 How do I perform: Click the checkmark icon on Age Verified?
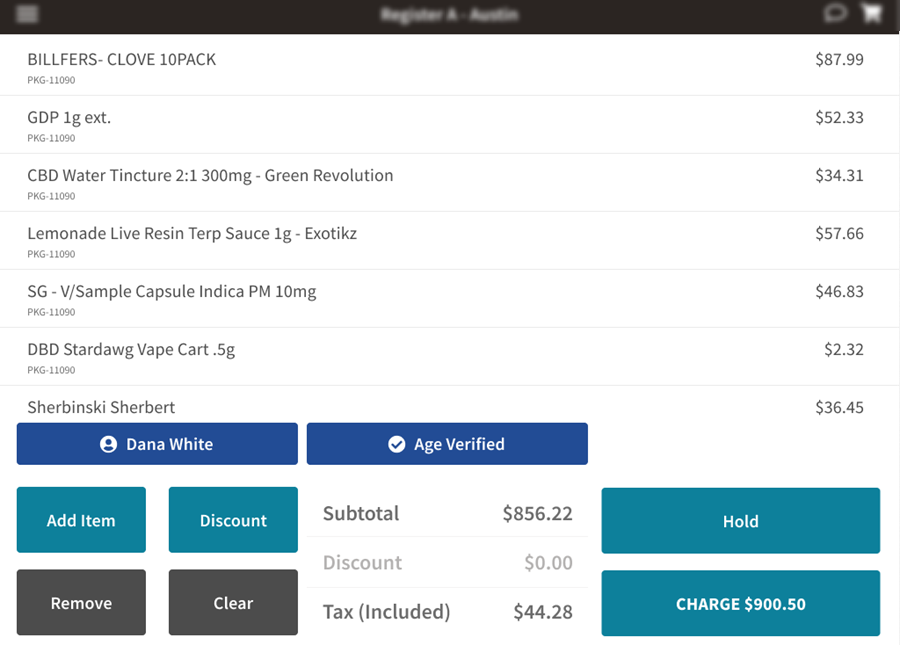pyautogui.click(x=397, y=444)
